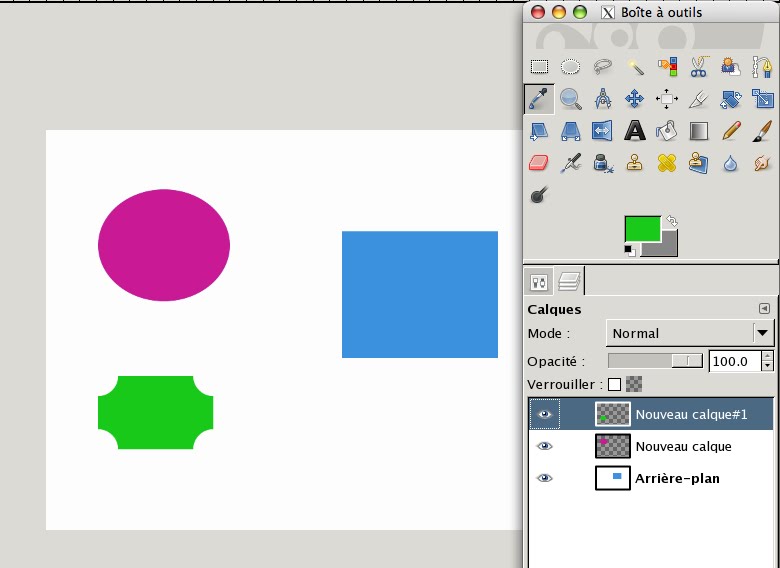Swap foreground and background colors
The image size is (780, 568).
click(672, 220)
